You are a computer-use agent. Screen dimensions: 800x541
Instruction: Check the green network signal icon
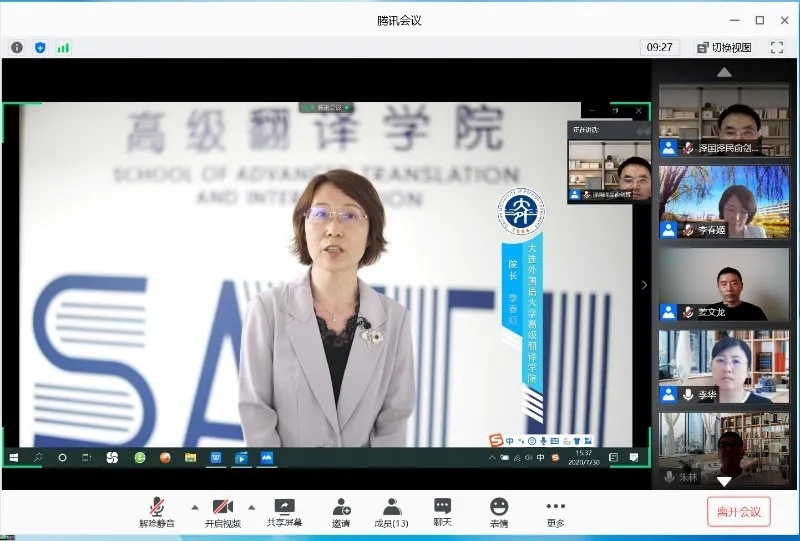(63, 47)
